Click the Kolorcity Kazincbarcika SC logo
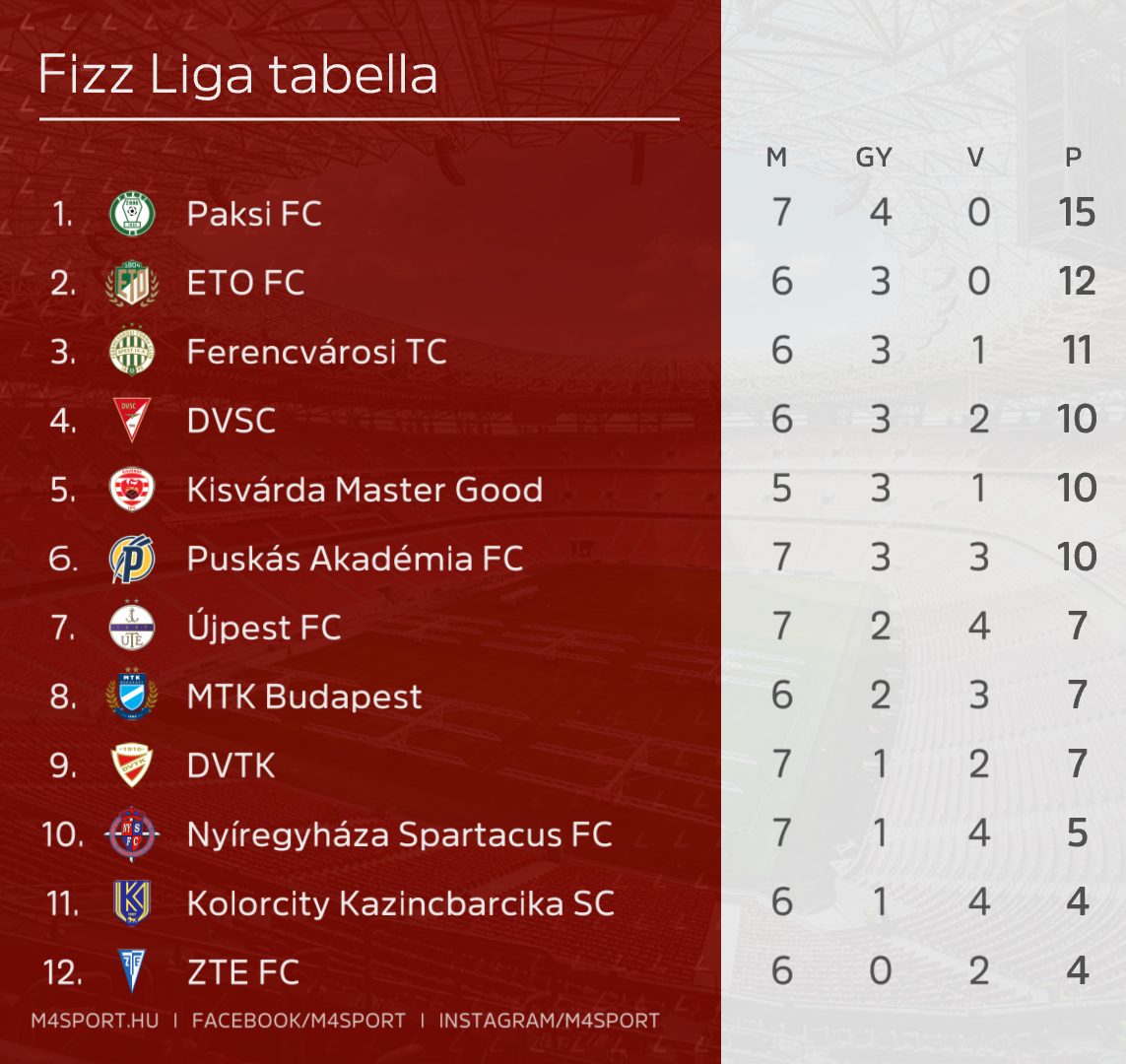Image resolution: width=1126 pixels, height=1064 pixels. pos(132,903)
